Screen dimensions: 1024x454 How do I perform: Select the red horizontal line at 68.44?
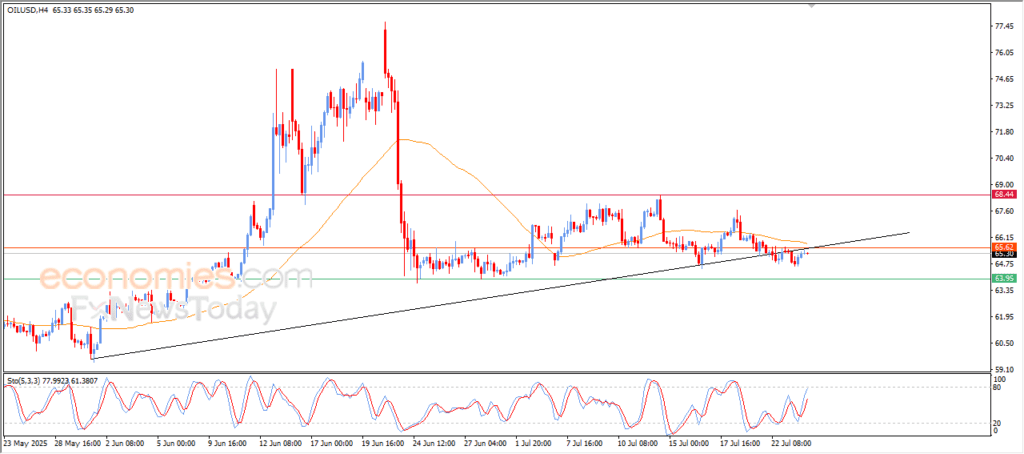[500, 195]
